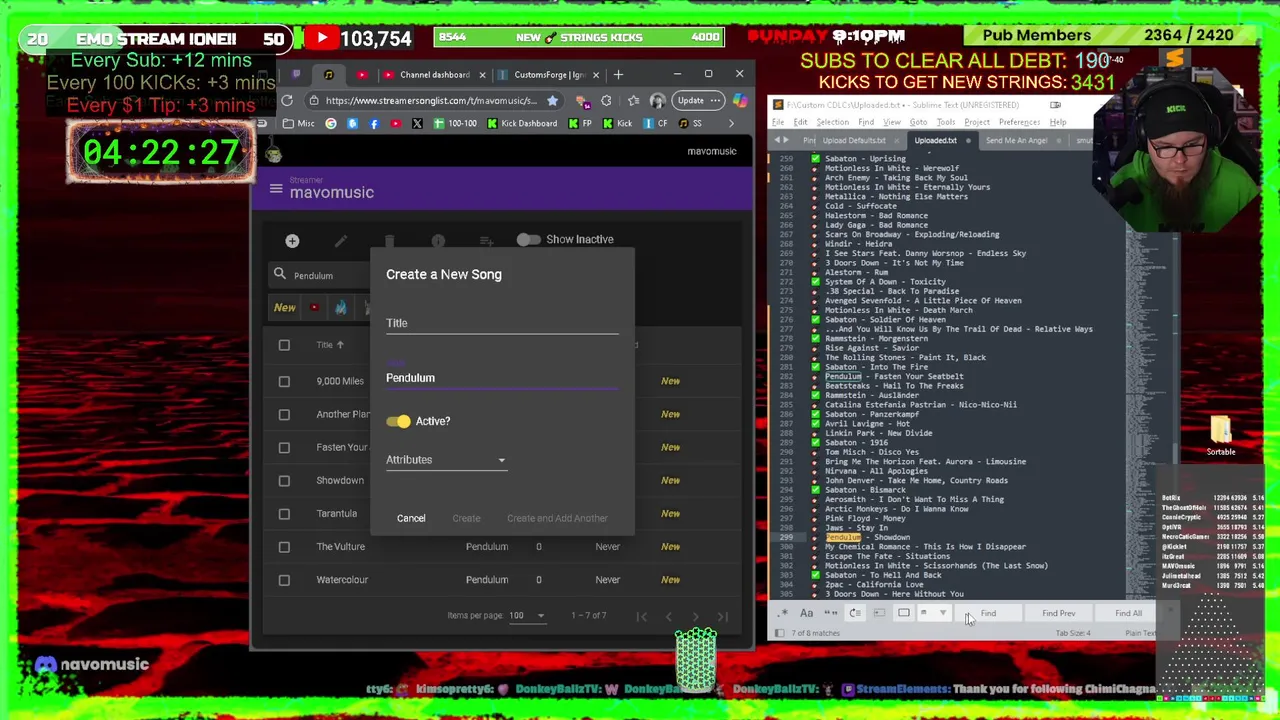Open the browser extensions puzzle icon
The image size is (1280, 720).
(606, 100)
